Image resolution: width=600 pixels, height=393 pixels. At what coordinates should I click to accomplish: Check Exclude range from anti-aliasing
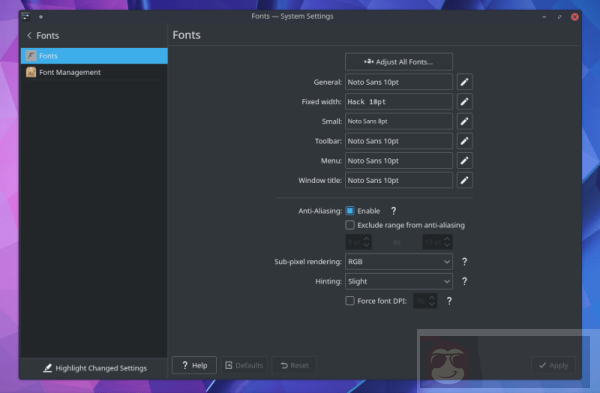350,225
